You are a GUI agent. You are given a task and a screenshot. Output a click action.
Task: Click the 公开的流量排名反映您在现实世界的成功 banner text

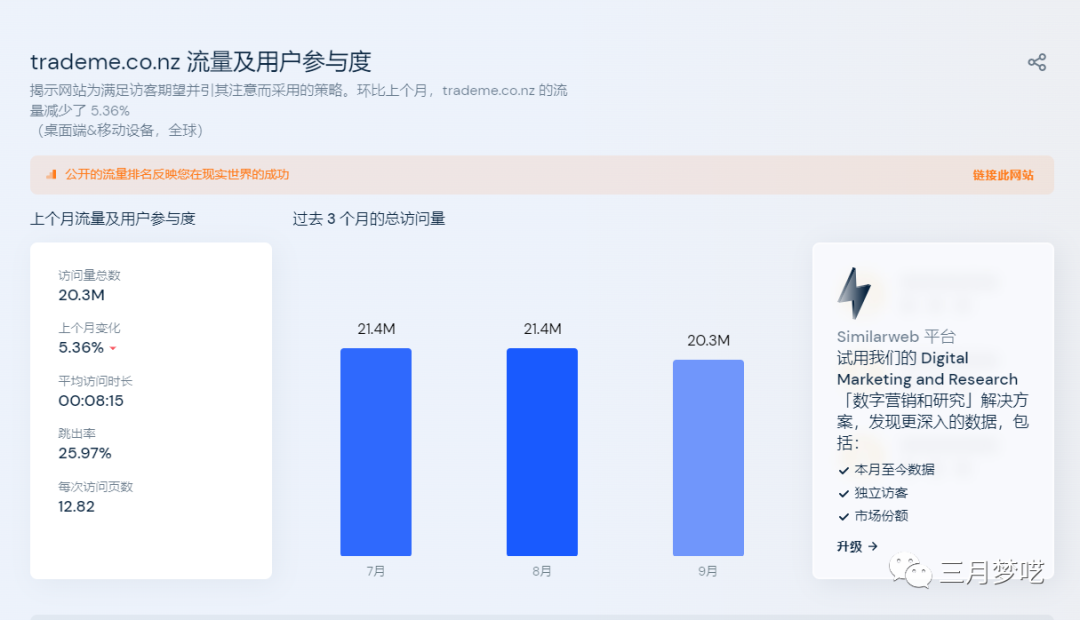(177, 174)
